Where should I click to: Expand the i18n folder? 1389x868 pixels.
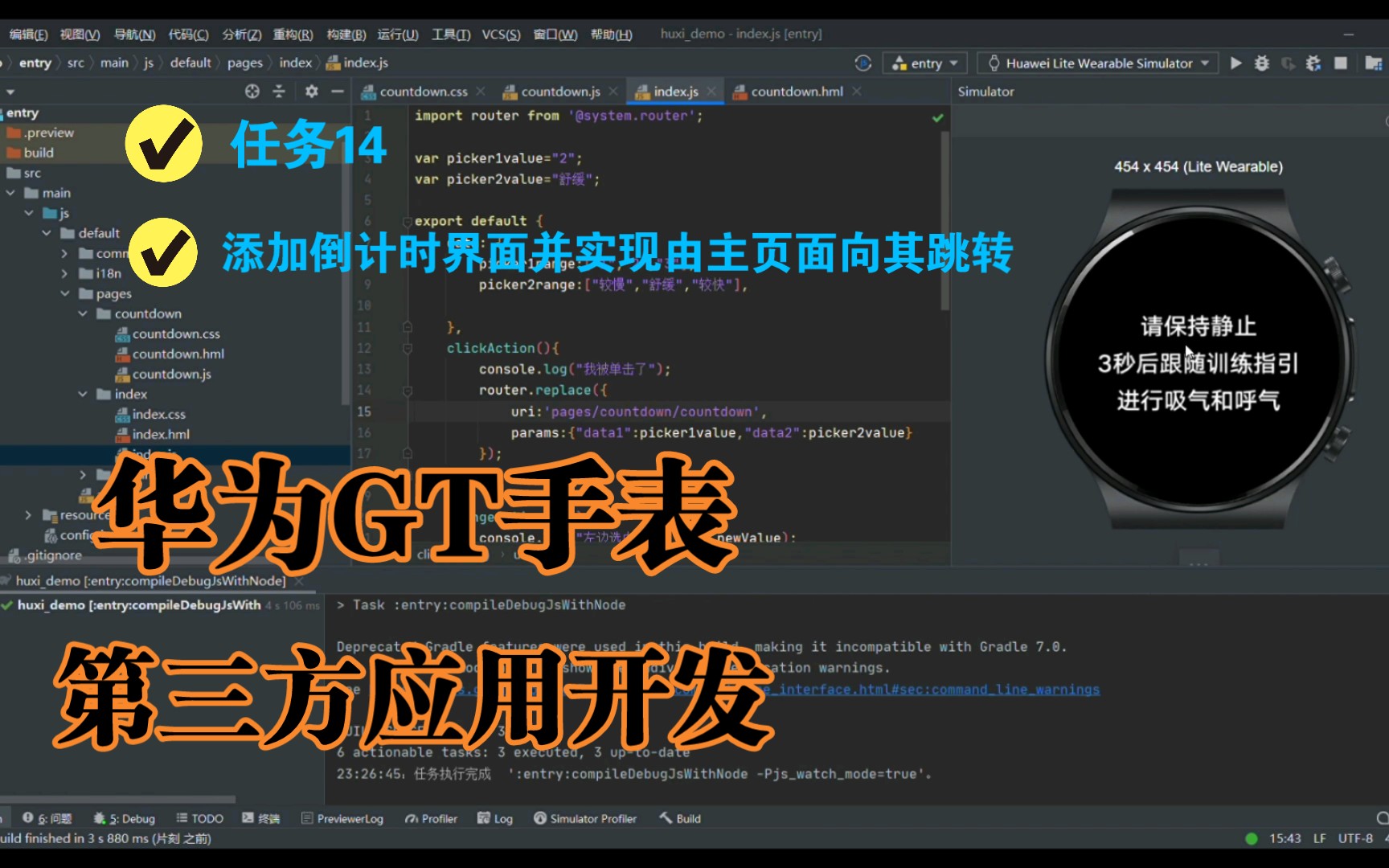(x=64, y=273)
